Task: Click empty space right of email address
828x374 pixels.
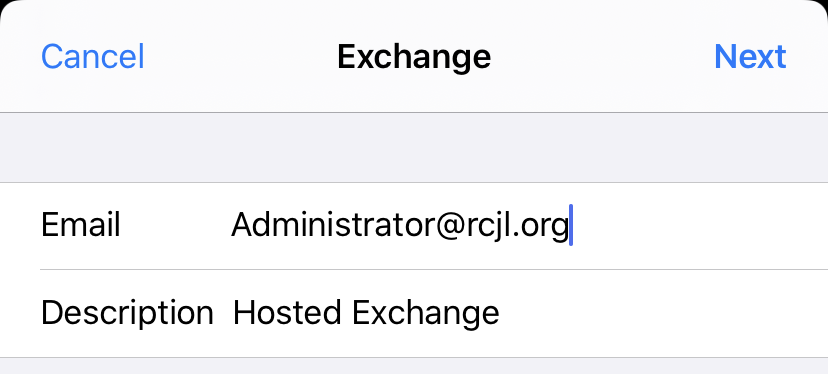Action: [697, 226]
